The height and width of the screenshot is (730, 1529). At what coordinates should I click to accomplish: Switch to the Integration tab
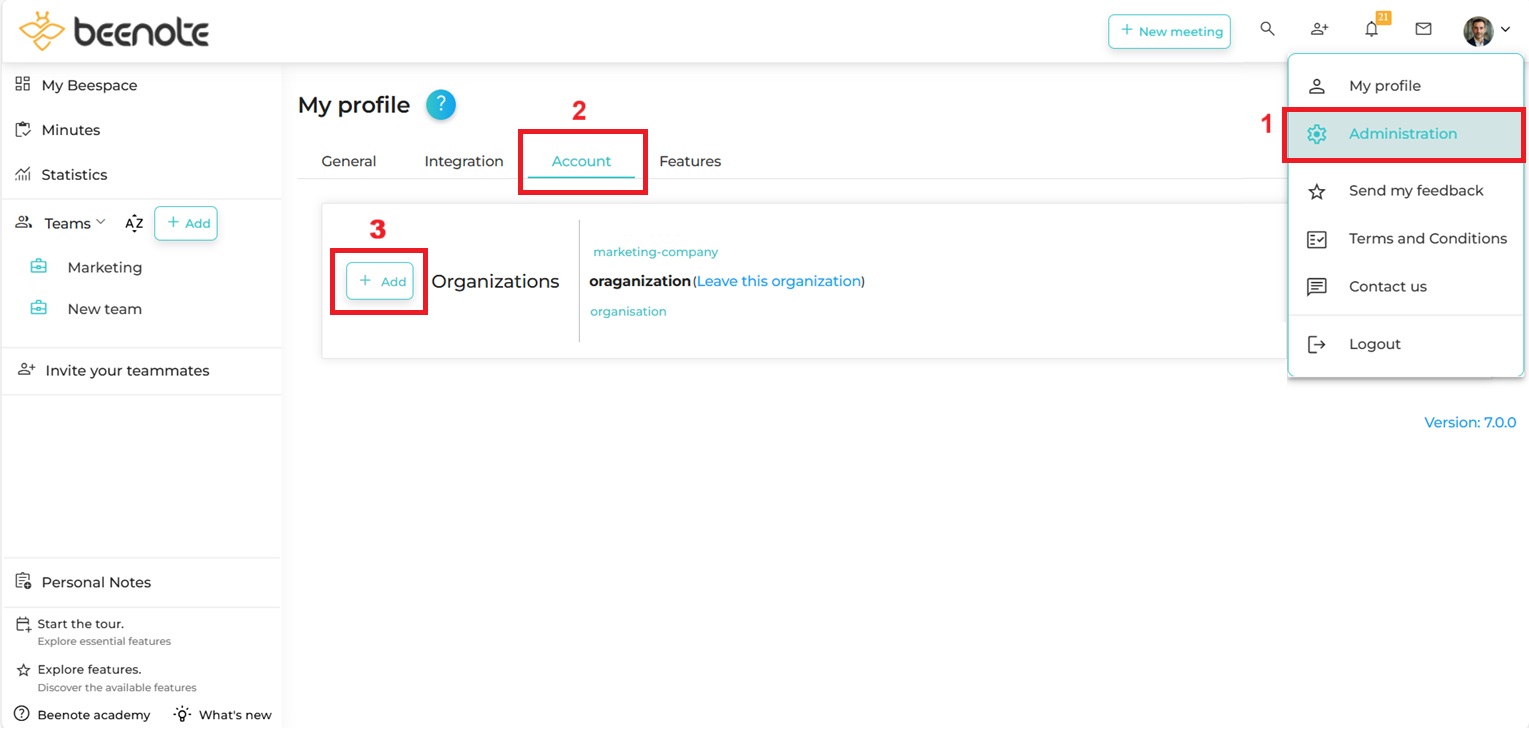click(464, 161)
